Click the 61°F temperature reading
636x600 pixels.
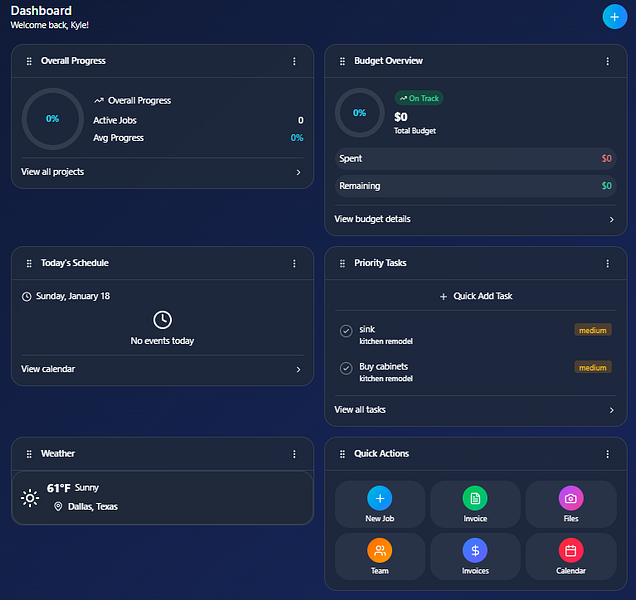pyautogui.click(x=59, y=488)
